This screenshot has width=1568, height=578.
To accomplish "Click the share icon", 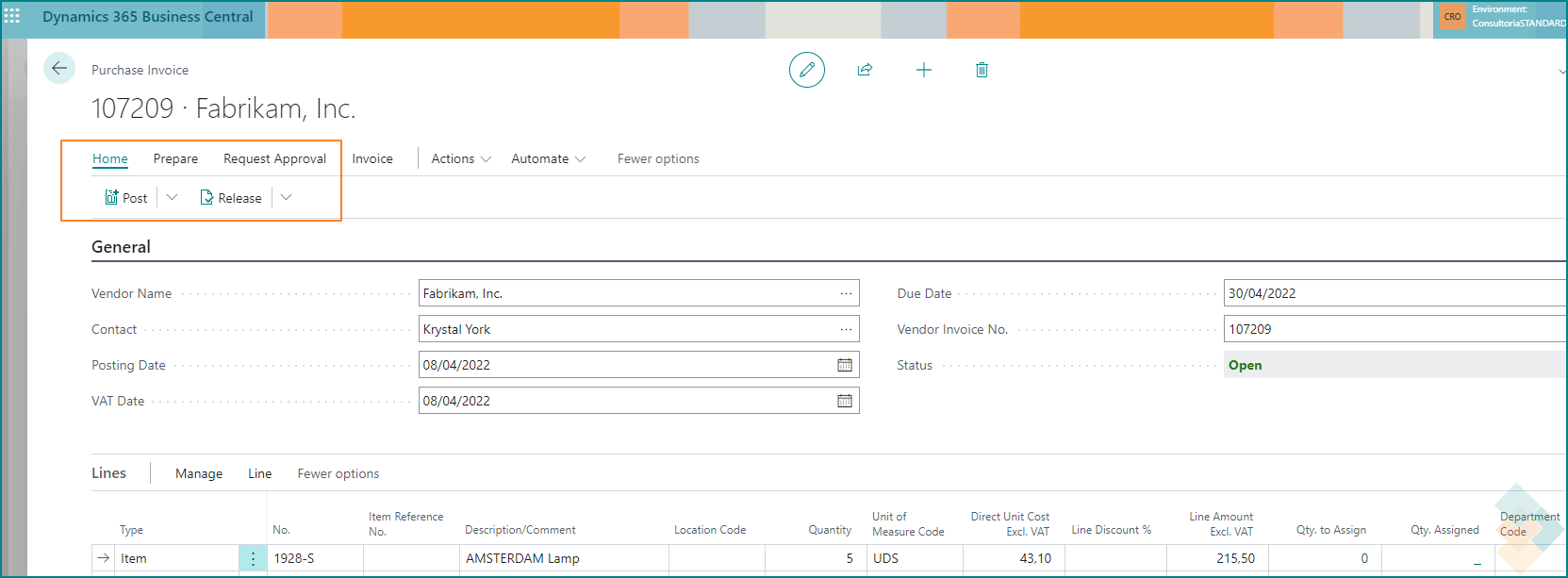I will [x=865, y=70].
